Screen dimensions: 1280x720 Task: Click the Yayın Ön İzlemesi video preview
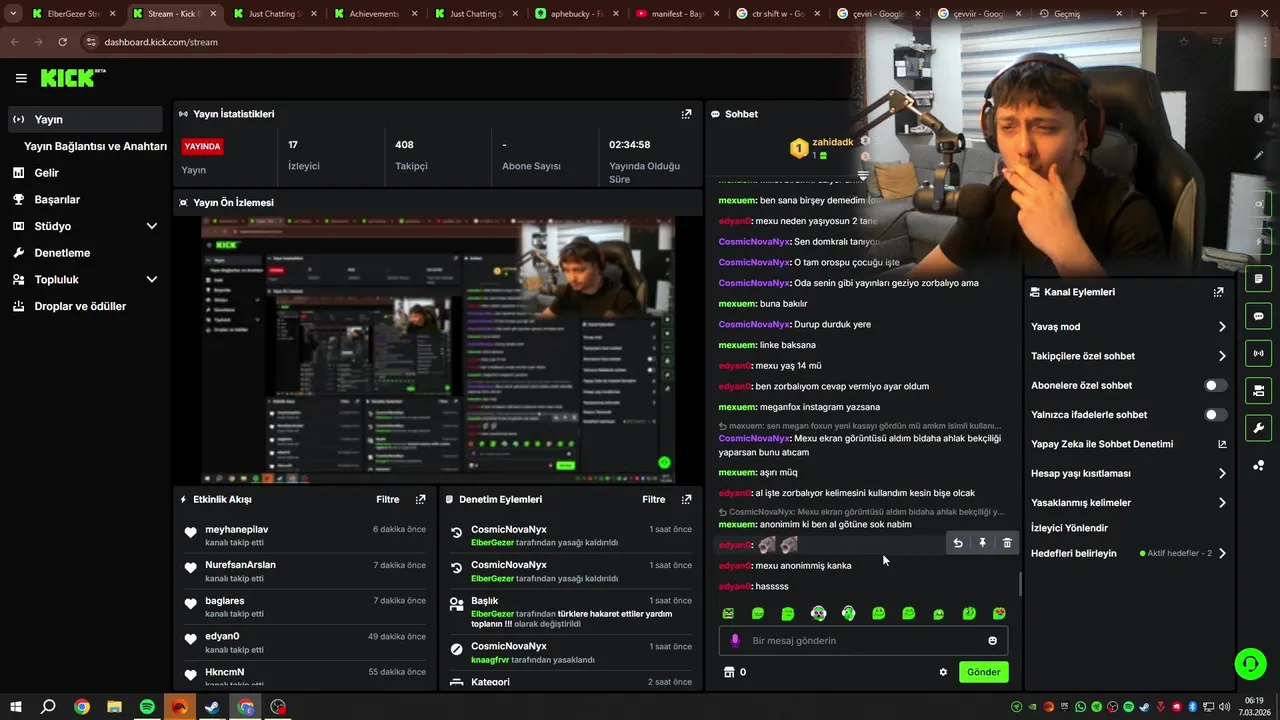(438, 351)
